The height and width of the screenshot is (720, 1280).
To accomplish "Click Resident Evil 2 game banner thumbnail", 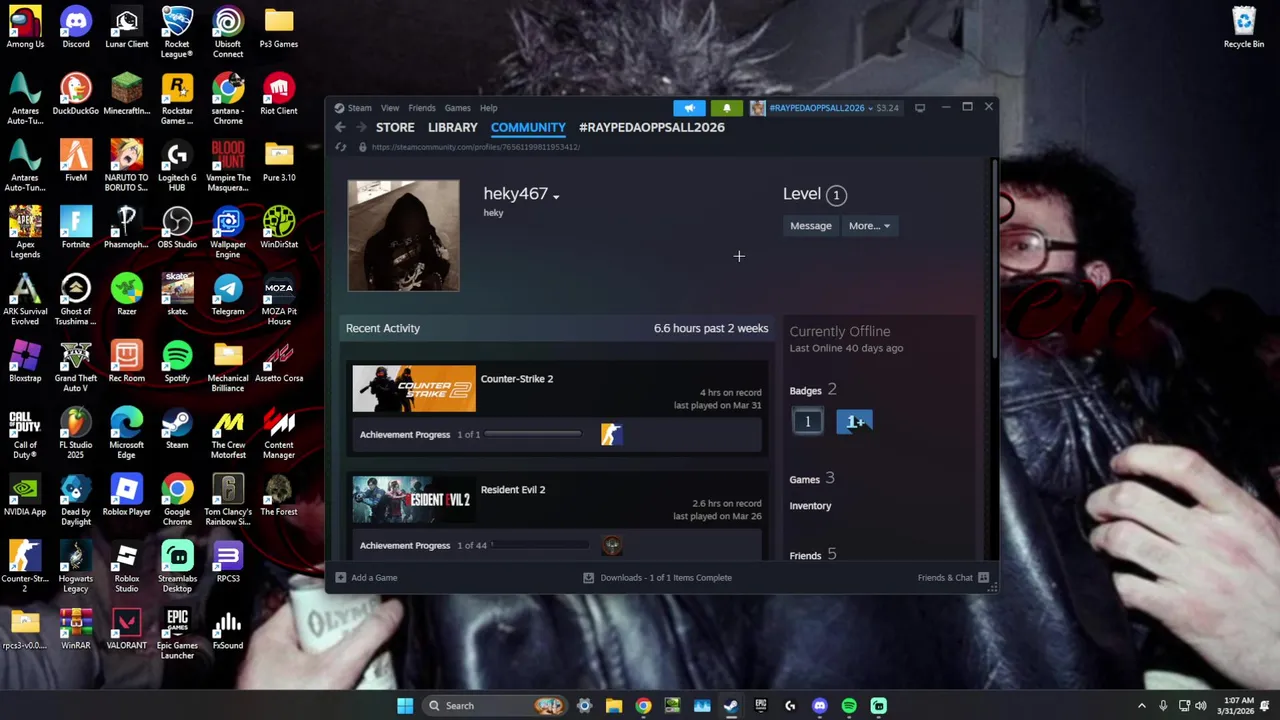I will [x=414, y=500].
